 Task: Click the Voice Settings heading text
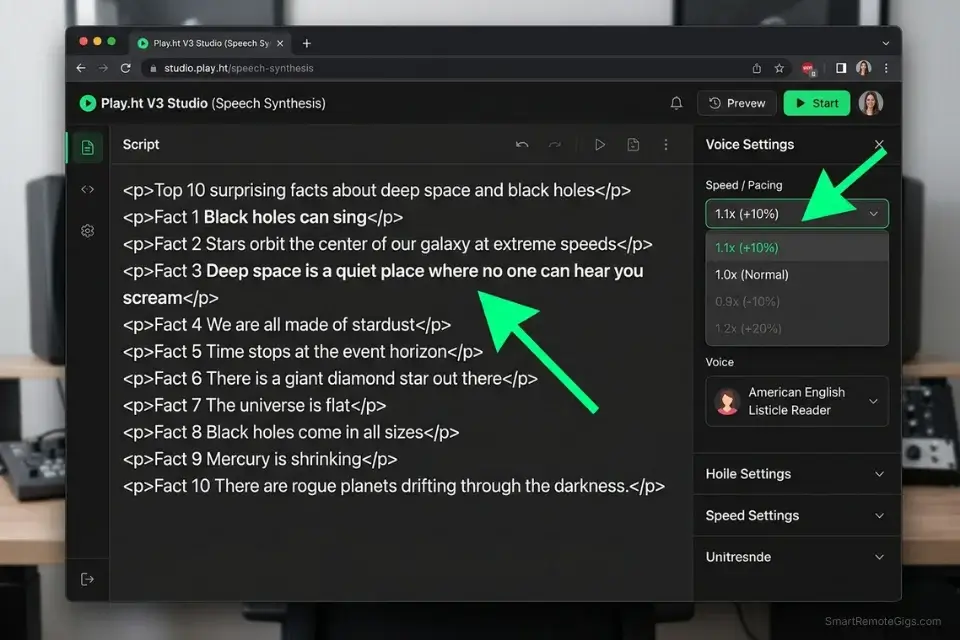749,145
